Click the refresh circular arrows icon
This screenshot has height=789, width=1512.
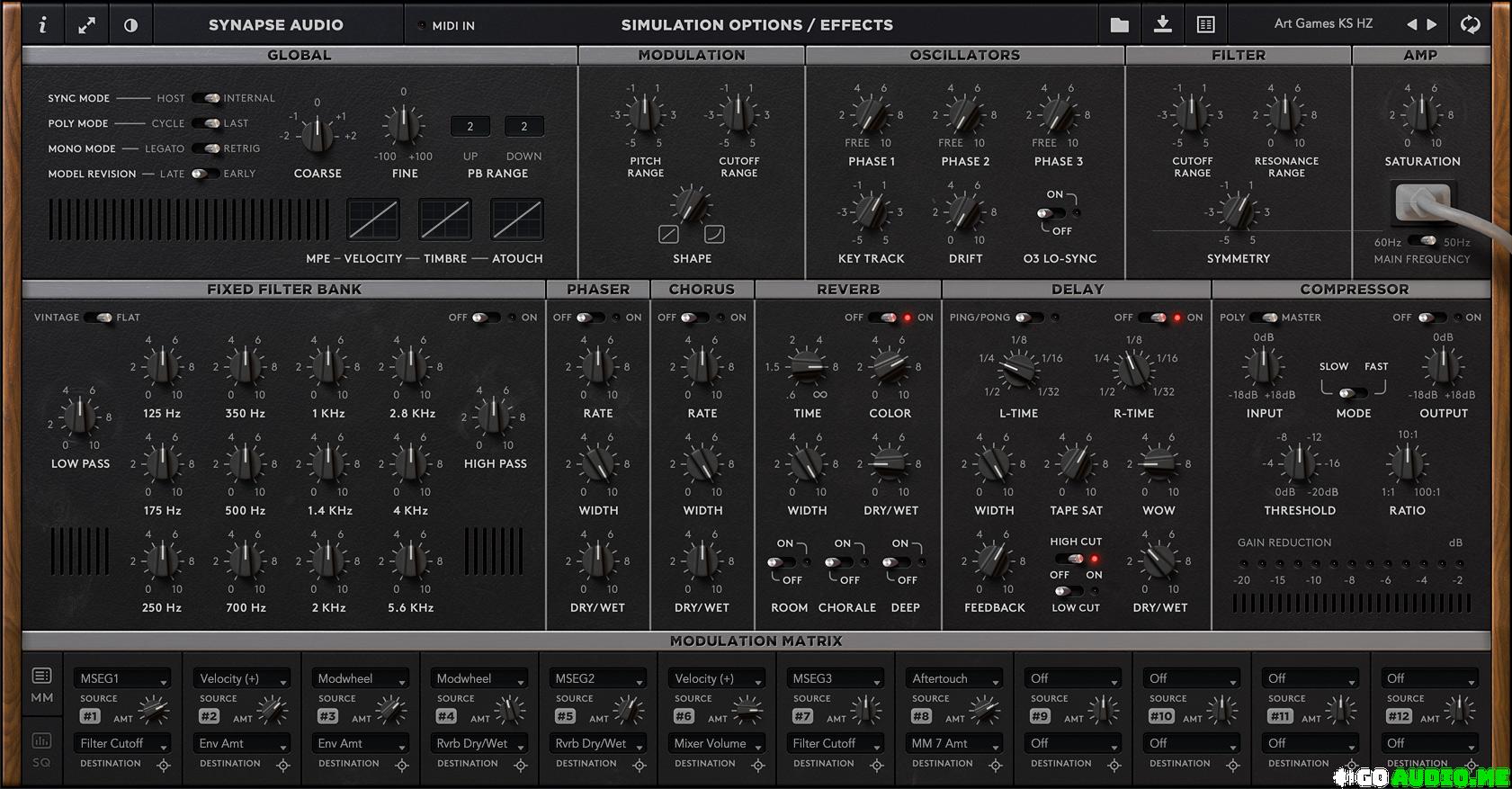[1470, 25]
